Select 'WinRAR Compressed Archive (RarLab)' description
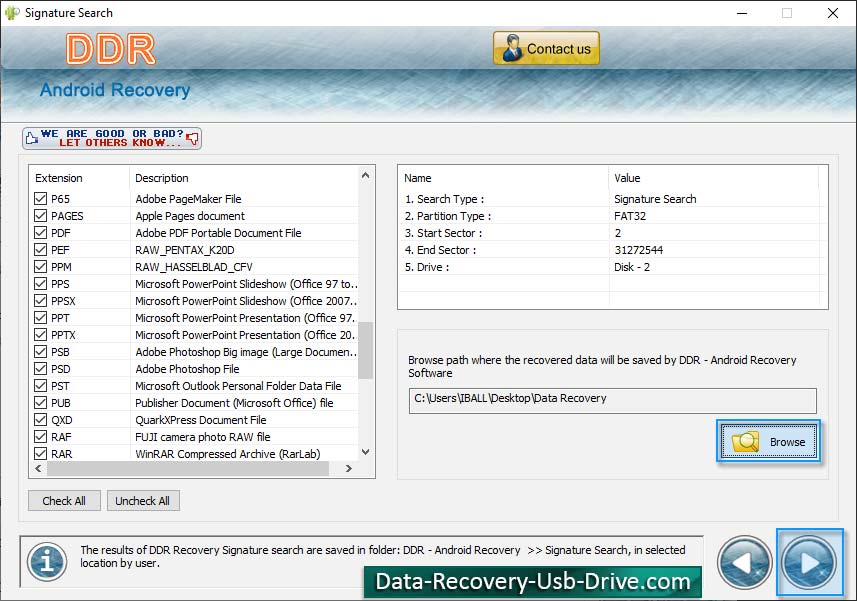The width and height of the screenshot is (857, 601). point(227,453)
